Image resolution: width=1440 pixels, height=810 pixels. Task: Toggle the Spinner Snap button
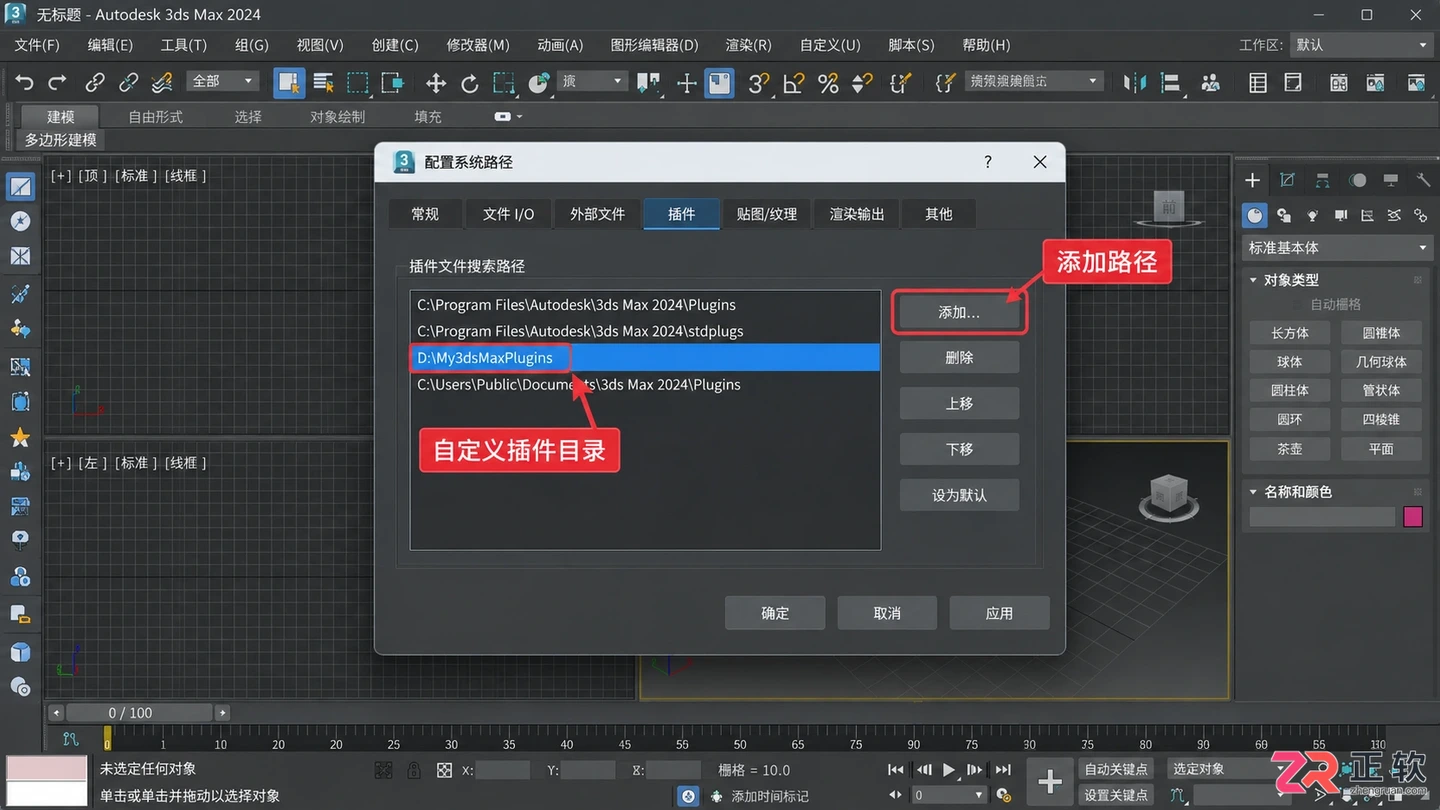[862, 83]
